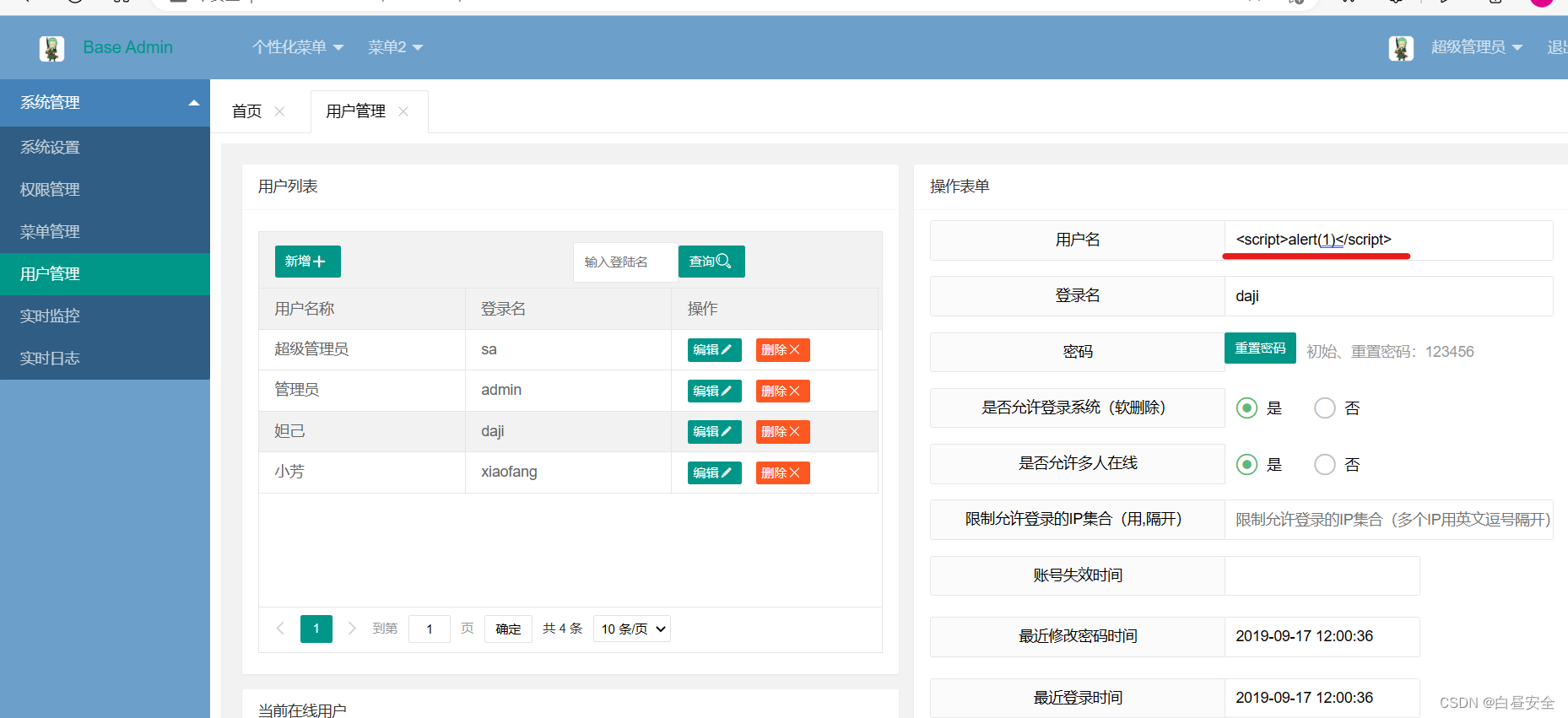The image size is (1568, 718).
Task: Click the 新增 add user button
Action: (x=307, y=262)
